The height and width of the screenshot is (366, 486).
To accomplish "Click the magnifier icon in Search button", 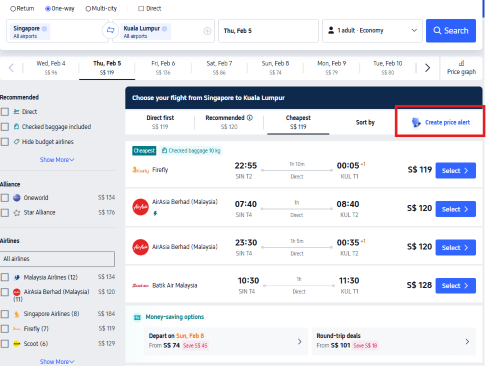I will coord(437,31).
